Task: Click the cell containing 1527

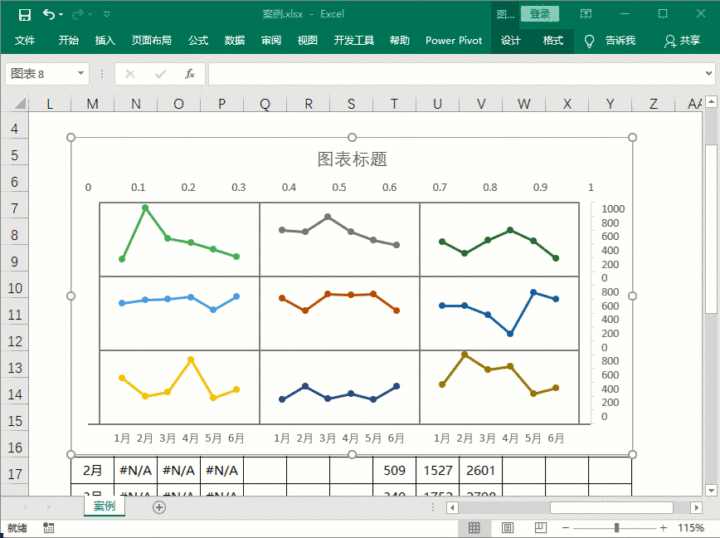Action: (x=438, y=470)
